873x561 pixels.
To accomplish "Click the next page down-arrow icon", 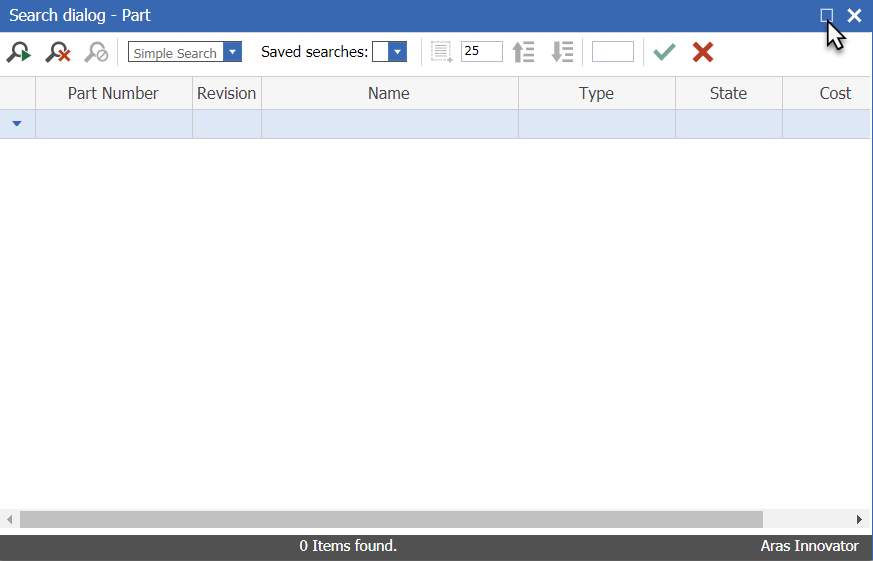I will click(x=562, y=52).
